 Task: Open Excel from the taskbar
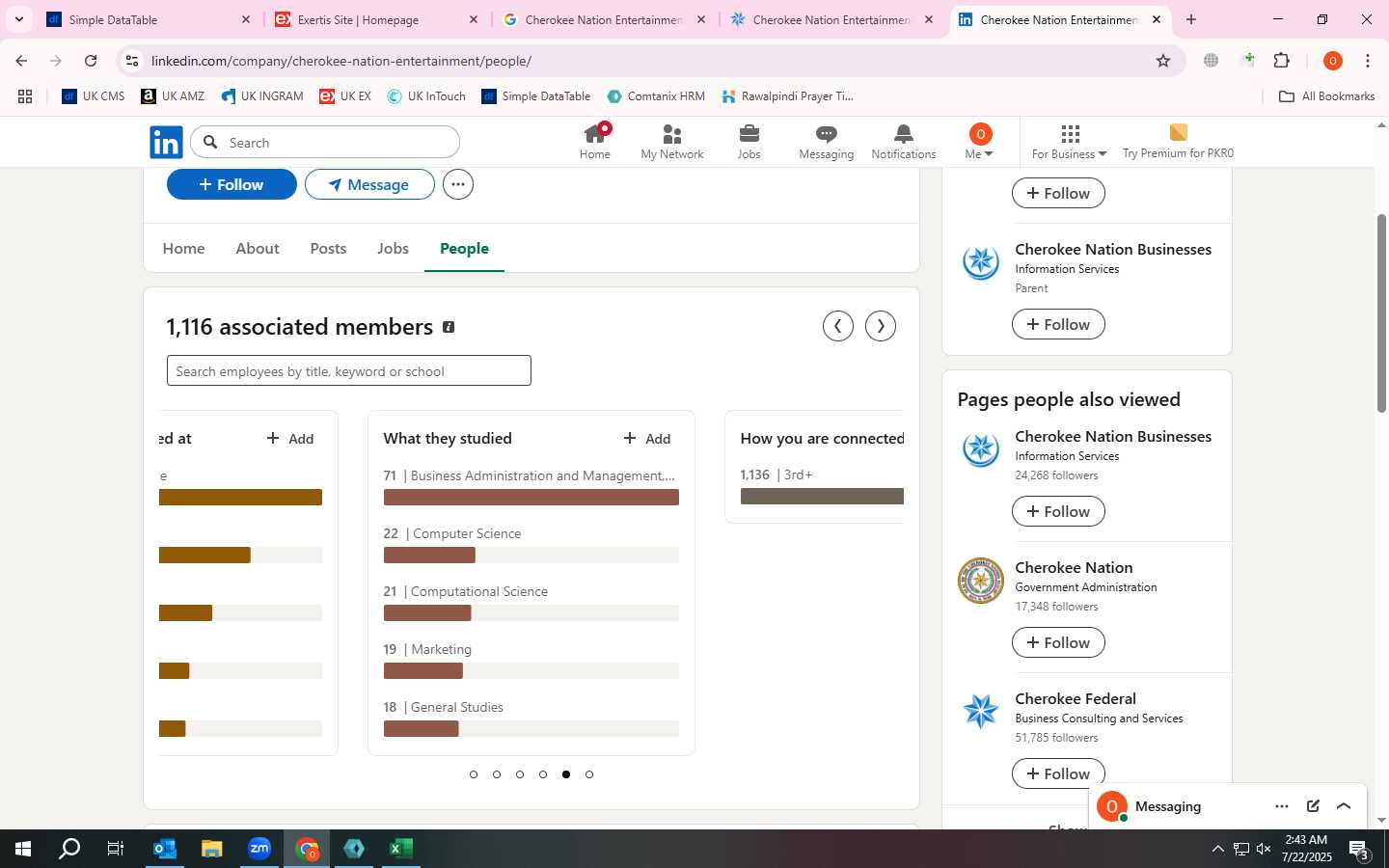401,849
